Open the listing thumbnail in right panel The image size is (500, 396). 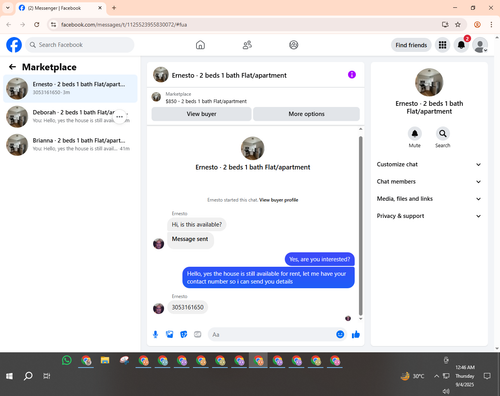[429, 82]
